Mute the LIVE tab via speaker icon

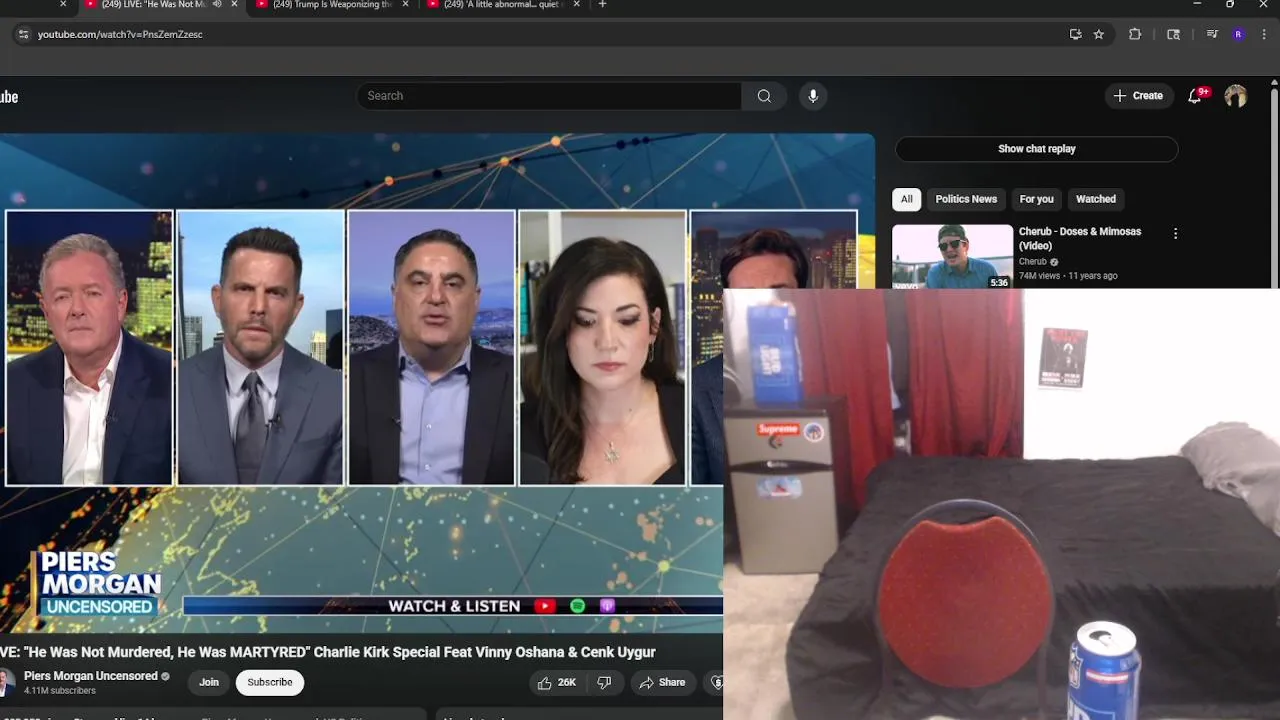[x=217, y=5]
